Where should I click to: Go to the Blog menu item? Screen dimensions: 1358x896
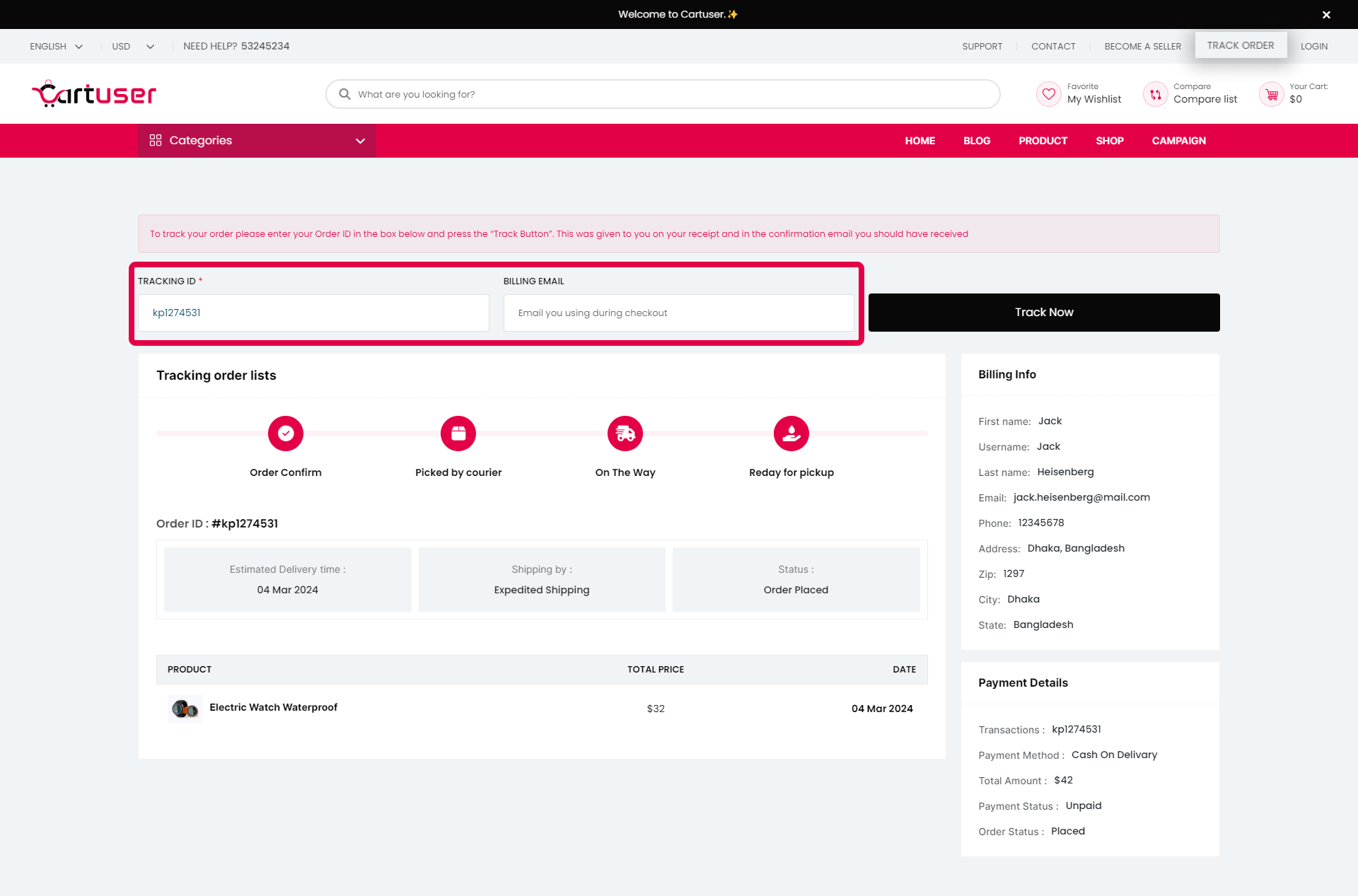(976, 141)
